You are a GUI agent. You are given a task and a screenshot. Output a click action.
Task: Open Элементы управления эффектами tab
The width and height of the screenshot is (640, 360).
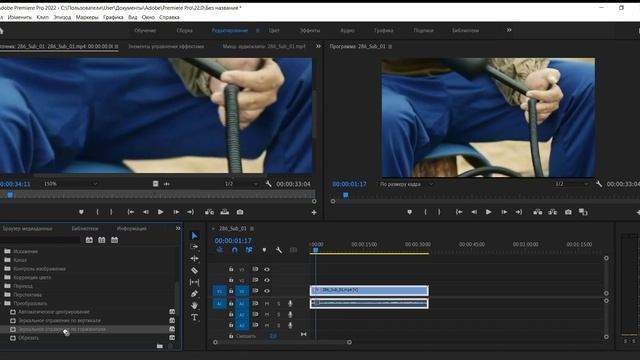(x=166, y=47)
